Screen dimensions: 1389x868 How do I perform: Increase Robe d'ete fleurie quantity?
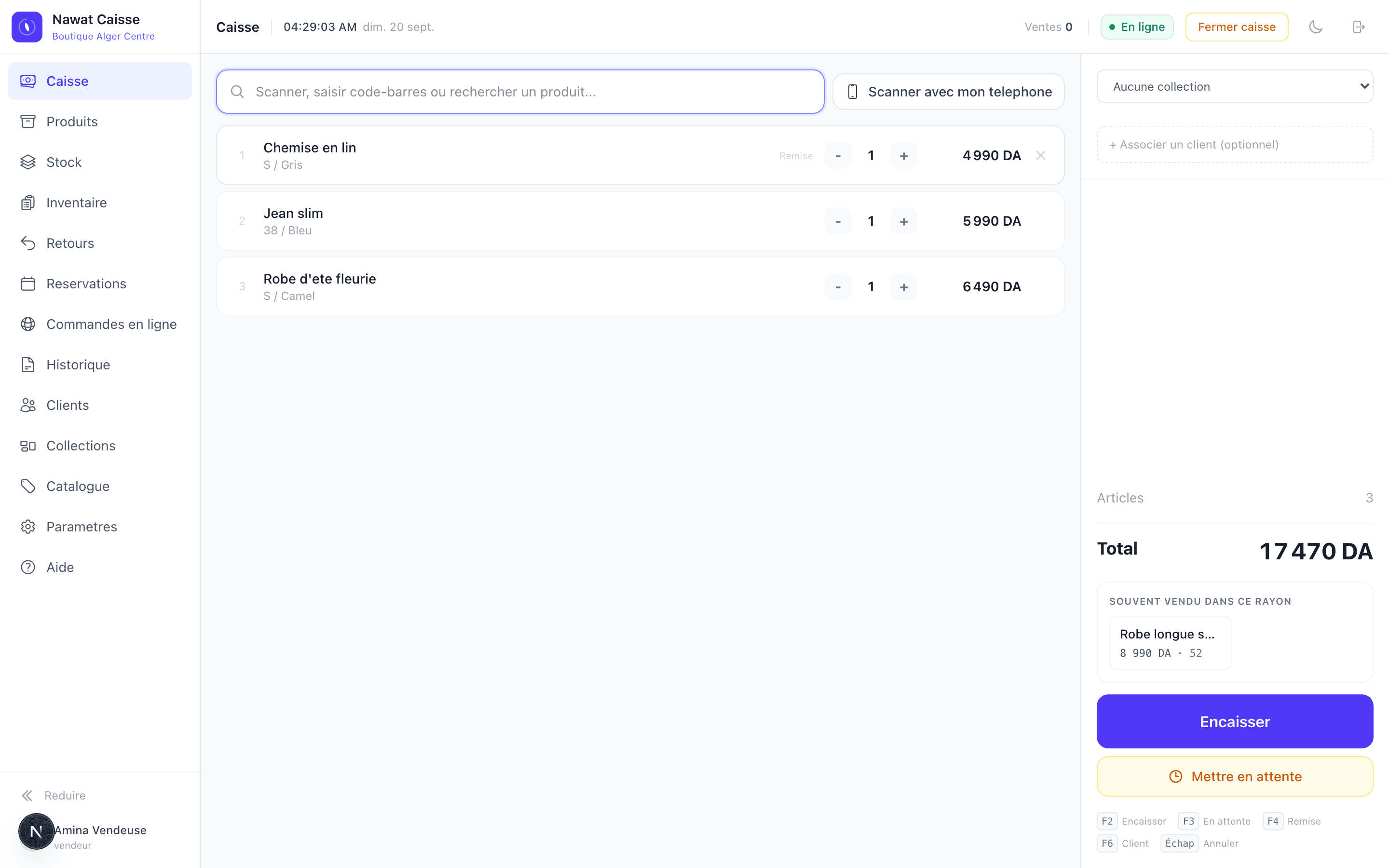point(903,286)
